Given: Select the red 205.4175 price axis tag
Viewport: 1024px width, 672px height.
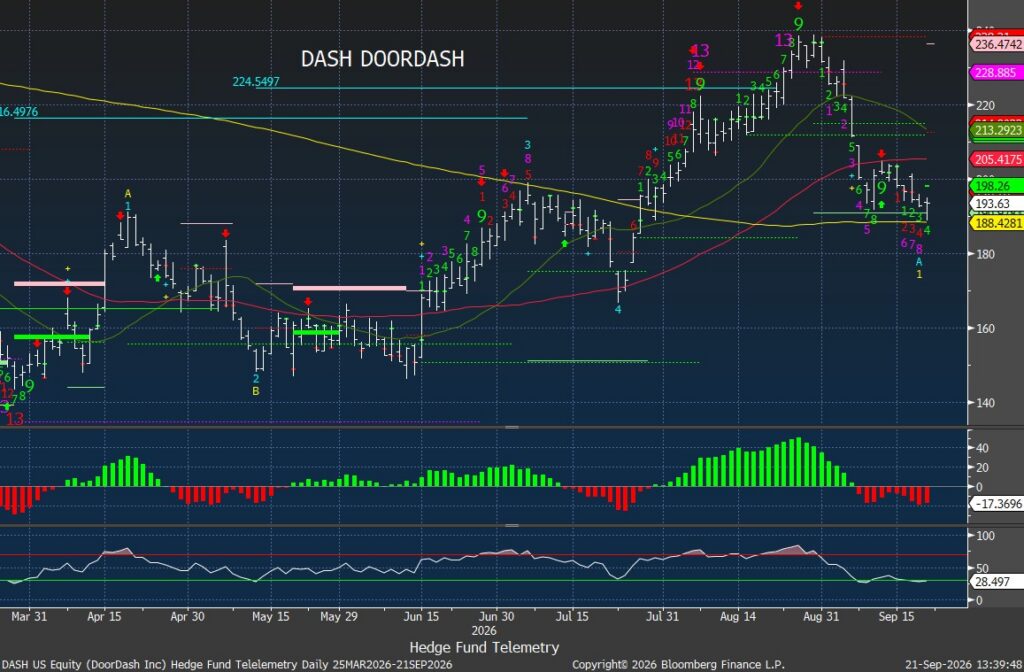Looking at the screenshot, I should 997,159.
